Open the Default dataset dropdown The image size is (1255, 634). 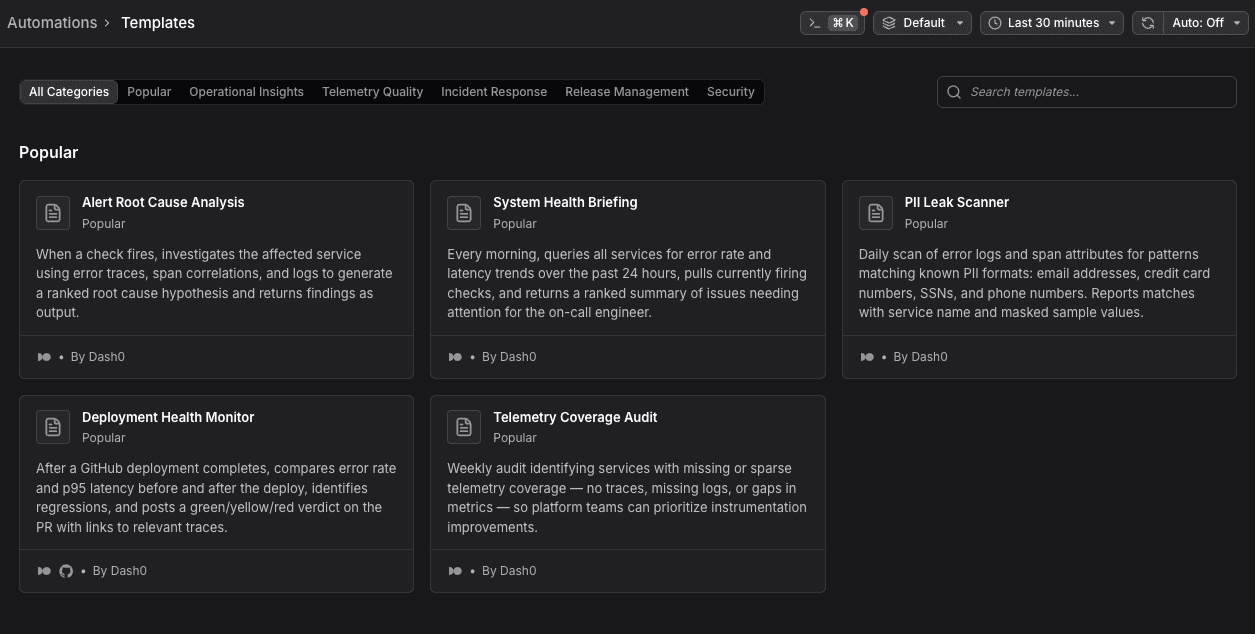click(922, 23)
